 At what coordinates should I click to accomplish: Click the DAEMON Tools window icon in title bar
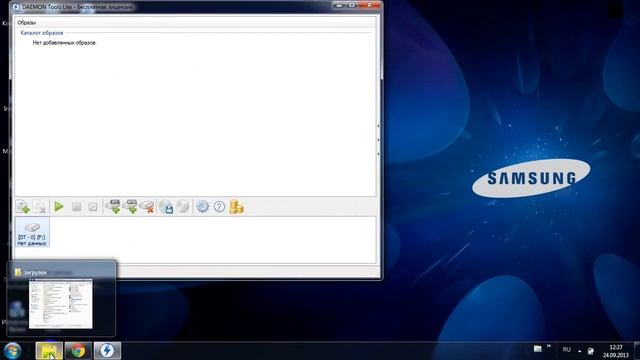(x=16, y=7)
